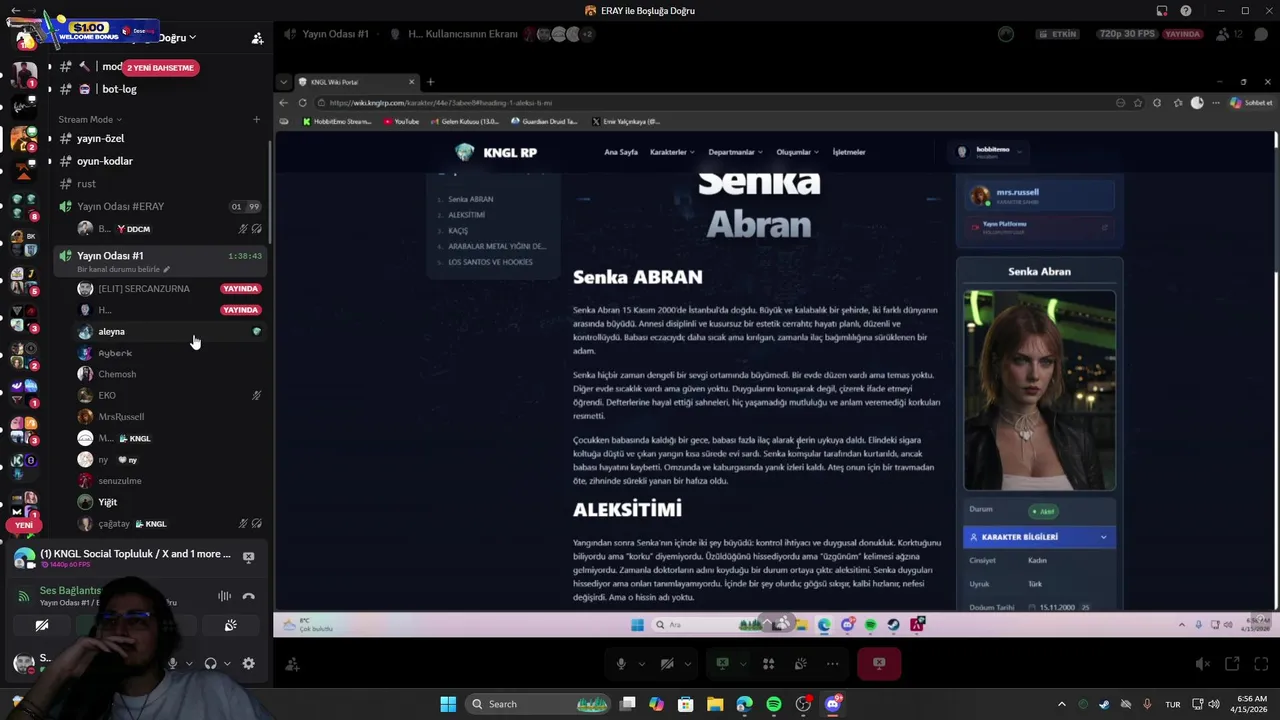The width and height of the screenshot is (1280, 720).
Task: Open headphone output options arrow in user panel
Action: pyautogui.click(x=227, y=663)
